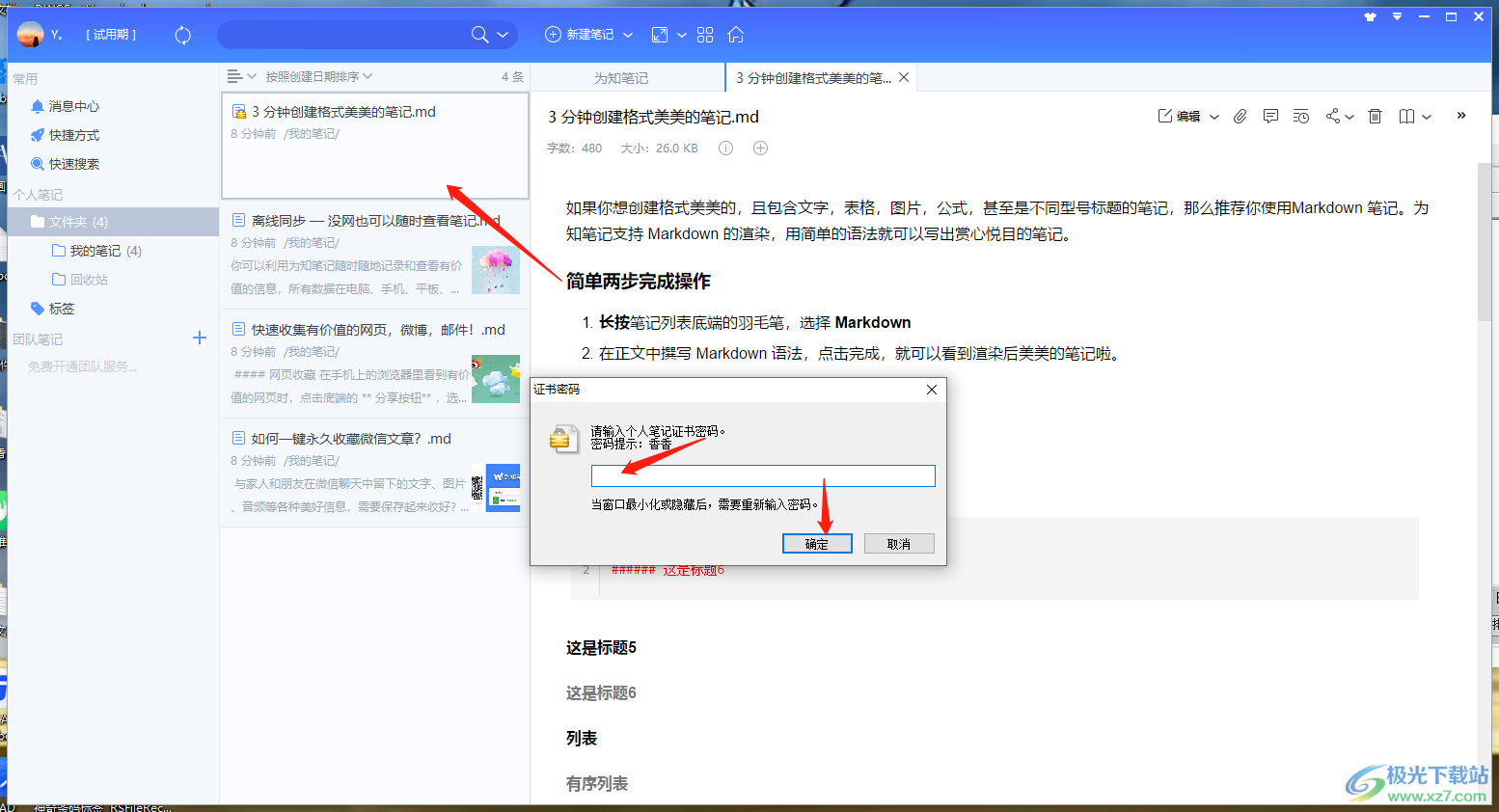Click the attachment paperclip icon
The width and height of the screenshot is (1499, 812).
(x=1240, y=116)
